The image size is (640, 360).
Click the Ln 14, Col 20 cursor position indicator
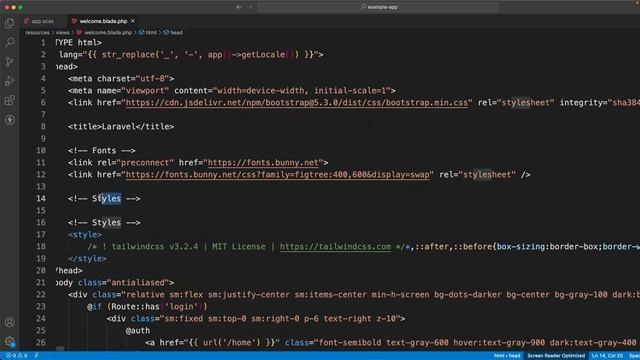coord(607,356)
